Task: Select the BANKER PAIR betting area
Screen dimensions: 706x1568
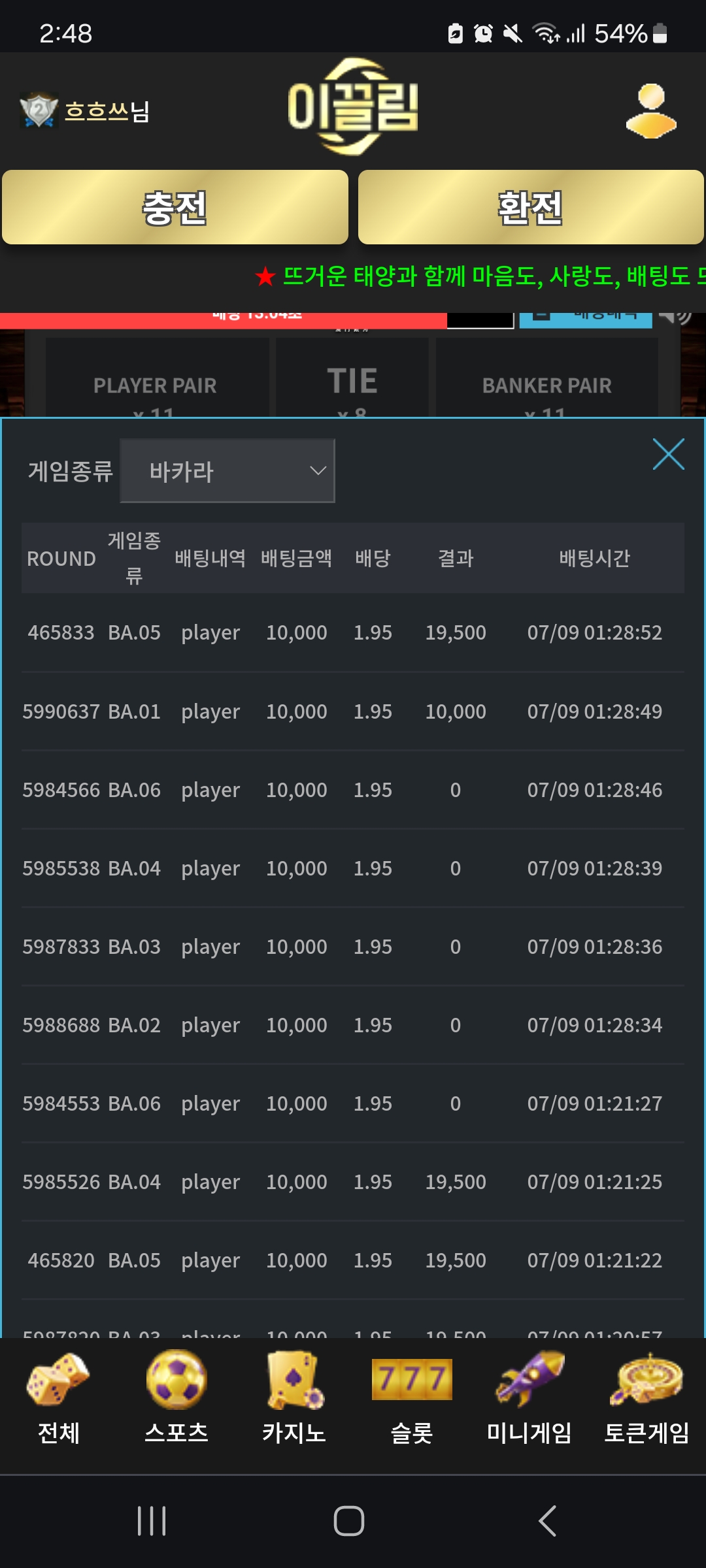Action: [547, 378]
